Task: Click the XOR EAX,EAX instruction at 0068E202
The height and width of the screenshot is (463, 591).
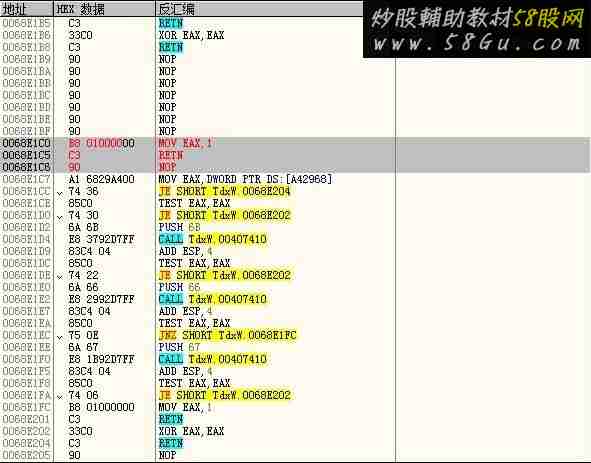Action: (191, 431)
